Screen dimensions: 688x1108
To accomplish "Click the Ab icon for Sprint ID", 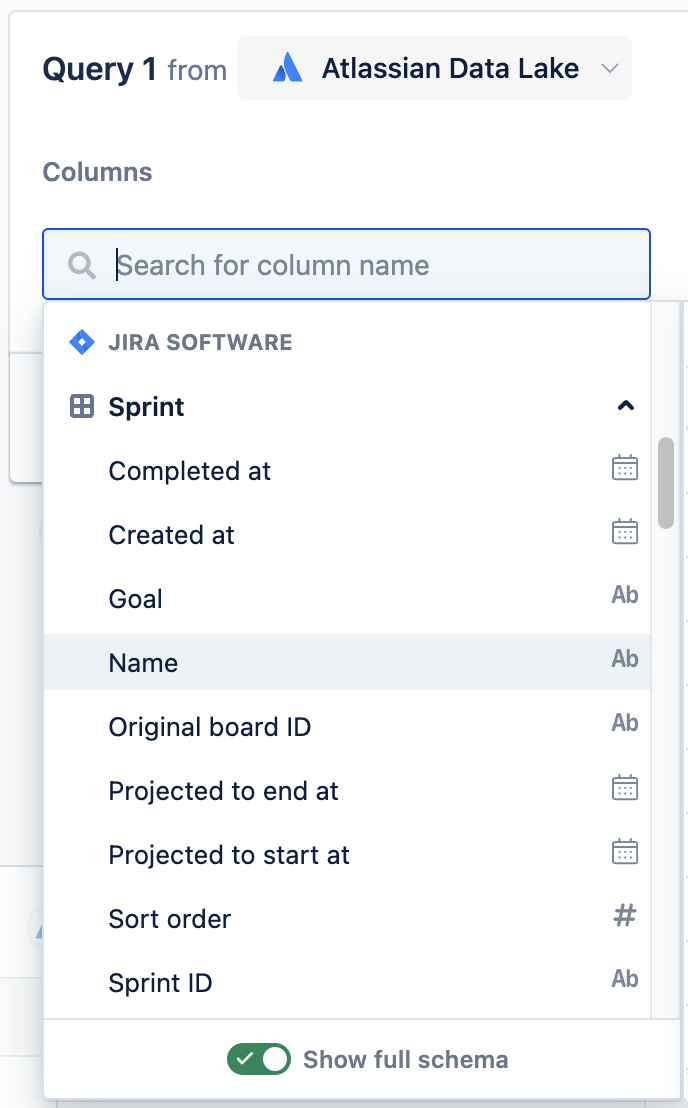I will point(624,979).
